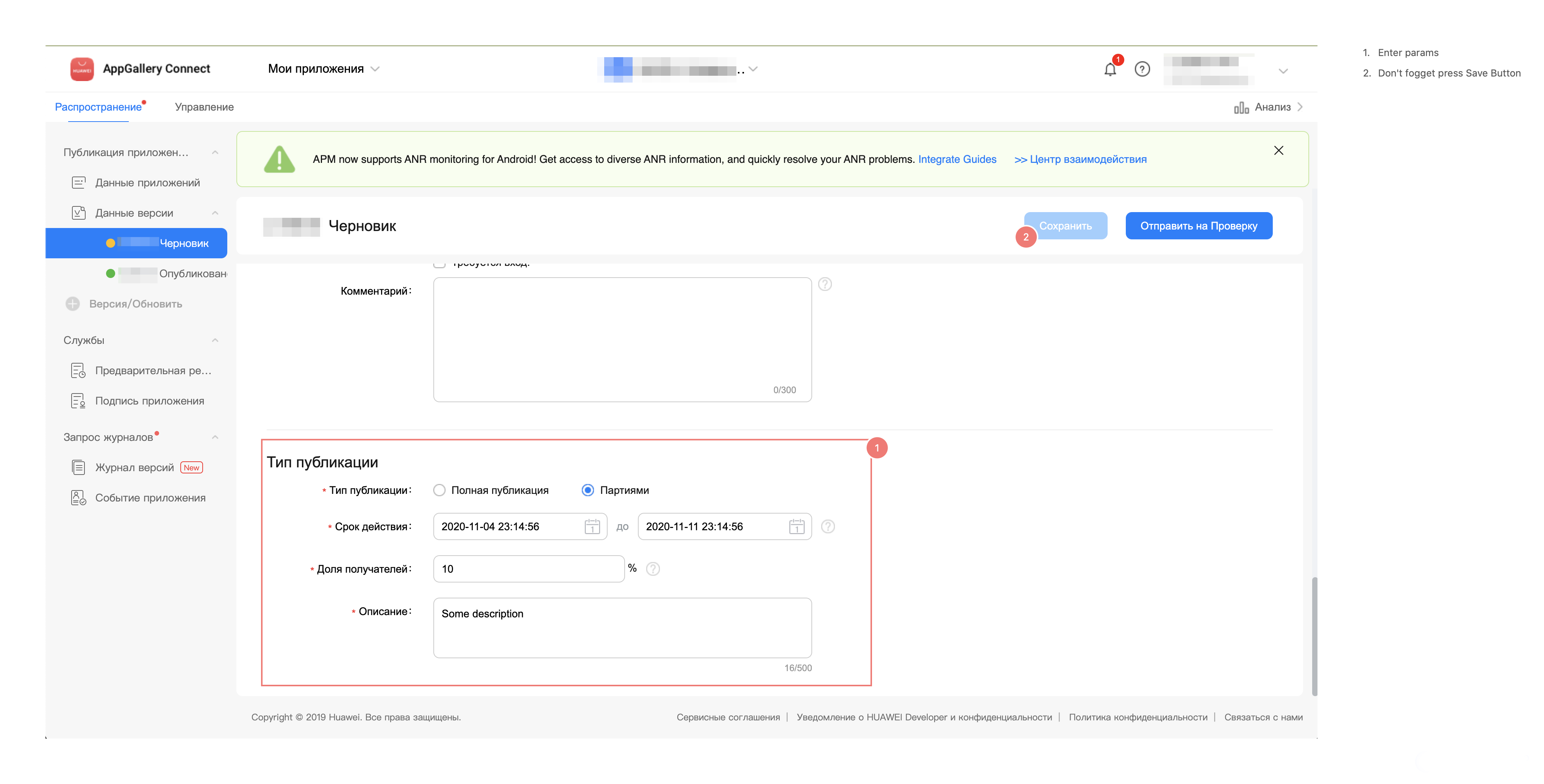Open the Мои приложения dropdown
Viewport: 1544px width, 784px height.
pyautogui.click(x=323, y=69)
